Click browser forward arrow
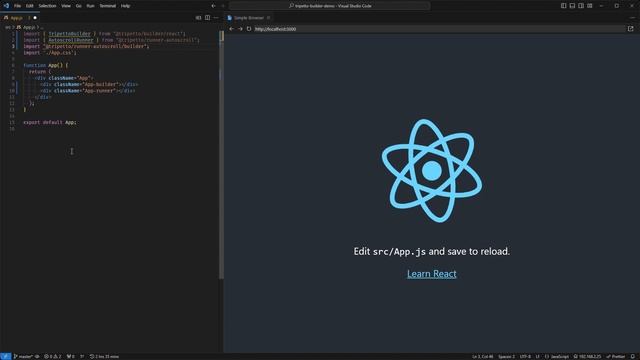This screenshot has height=360, width=640. click(240, 29)
